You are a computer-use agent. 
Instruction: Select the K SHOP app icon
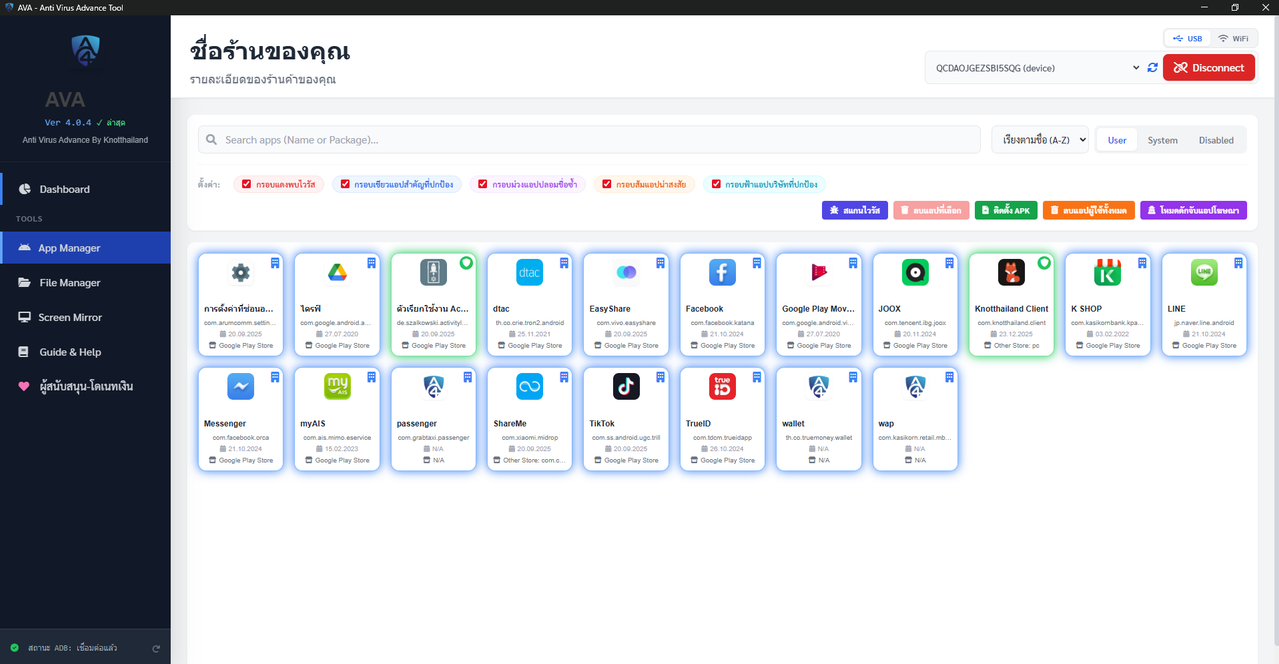1108,272
